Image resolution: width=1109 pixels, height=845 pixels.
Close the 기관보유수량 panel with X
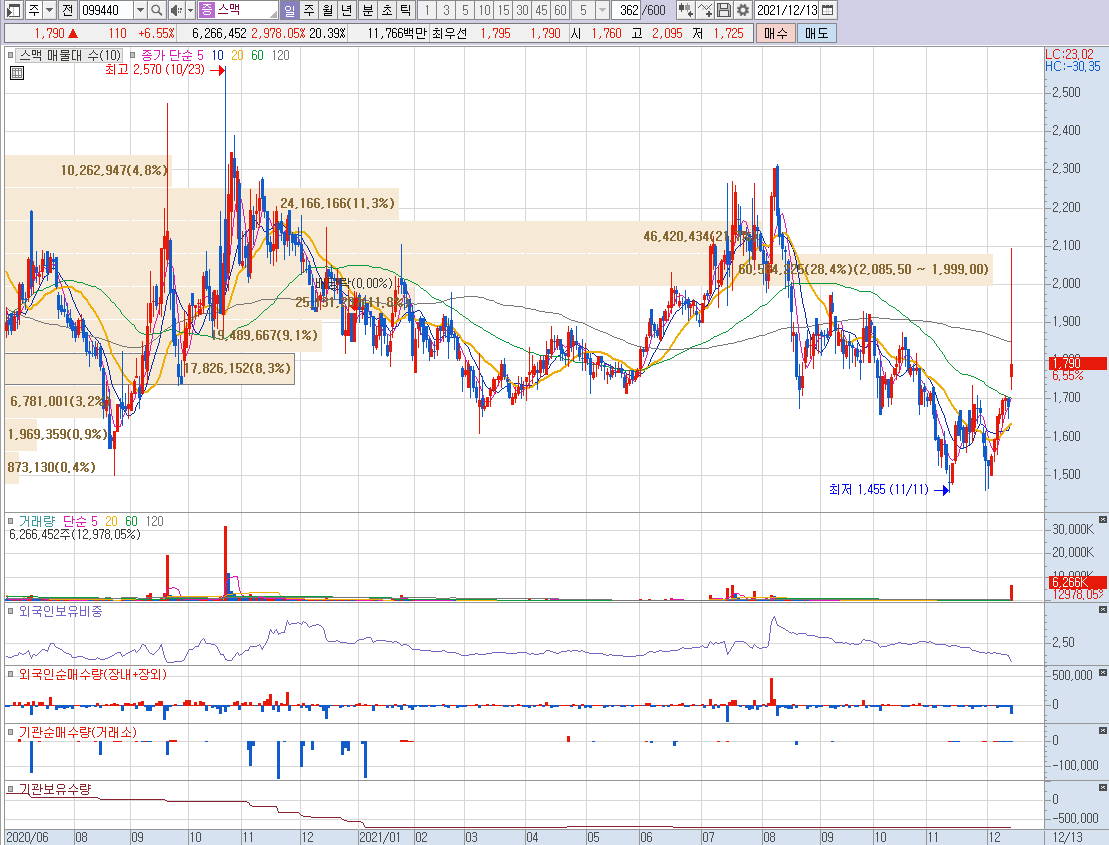(x=1103, y=788)
